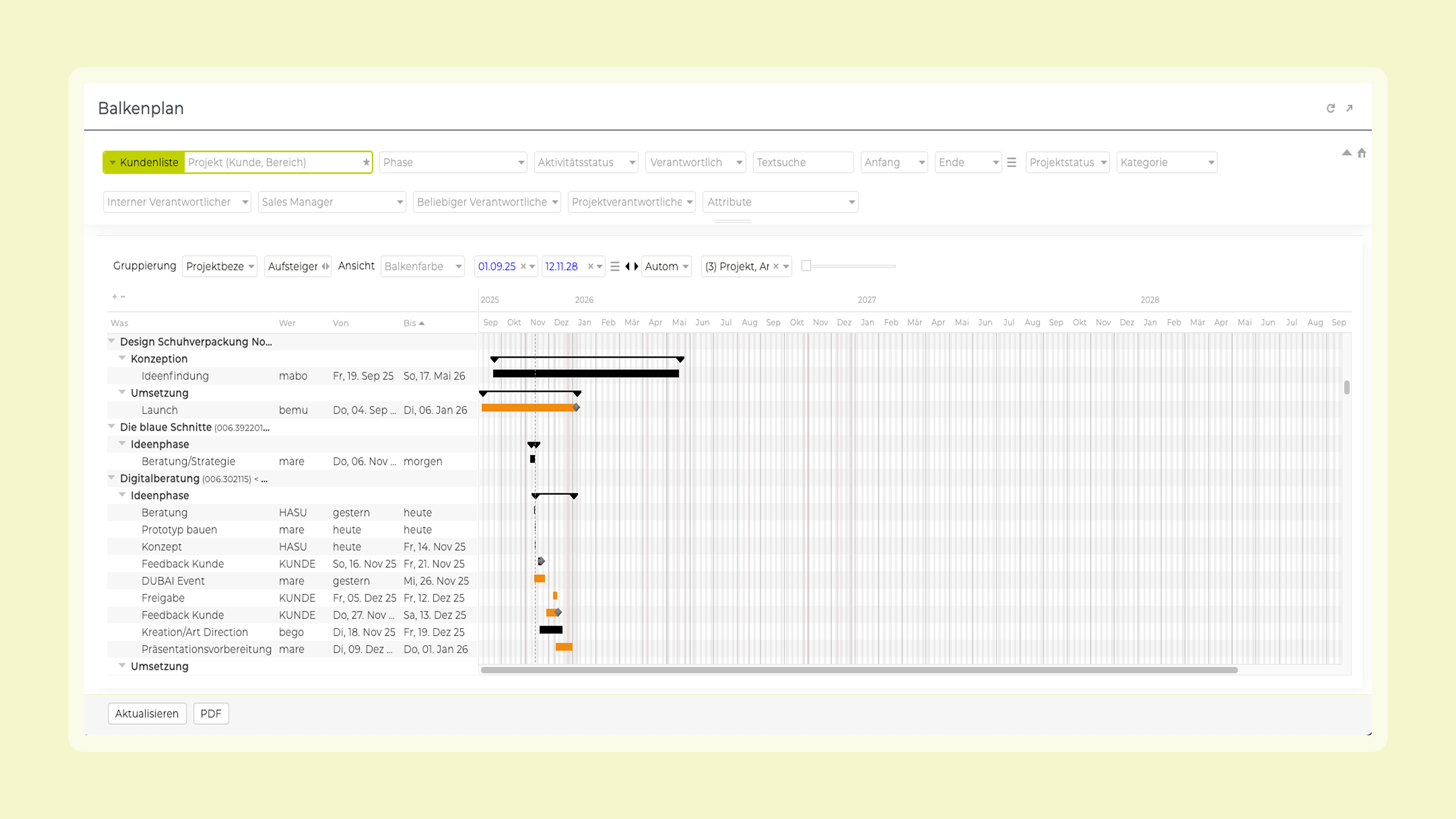The width and height of the screenshot is (1456, 819).
Task: Click the Aktualisieren button
Action: click(147, 713)
